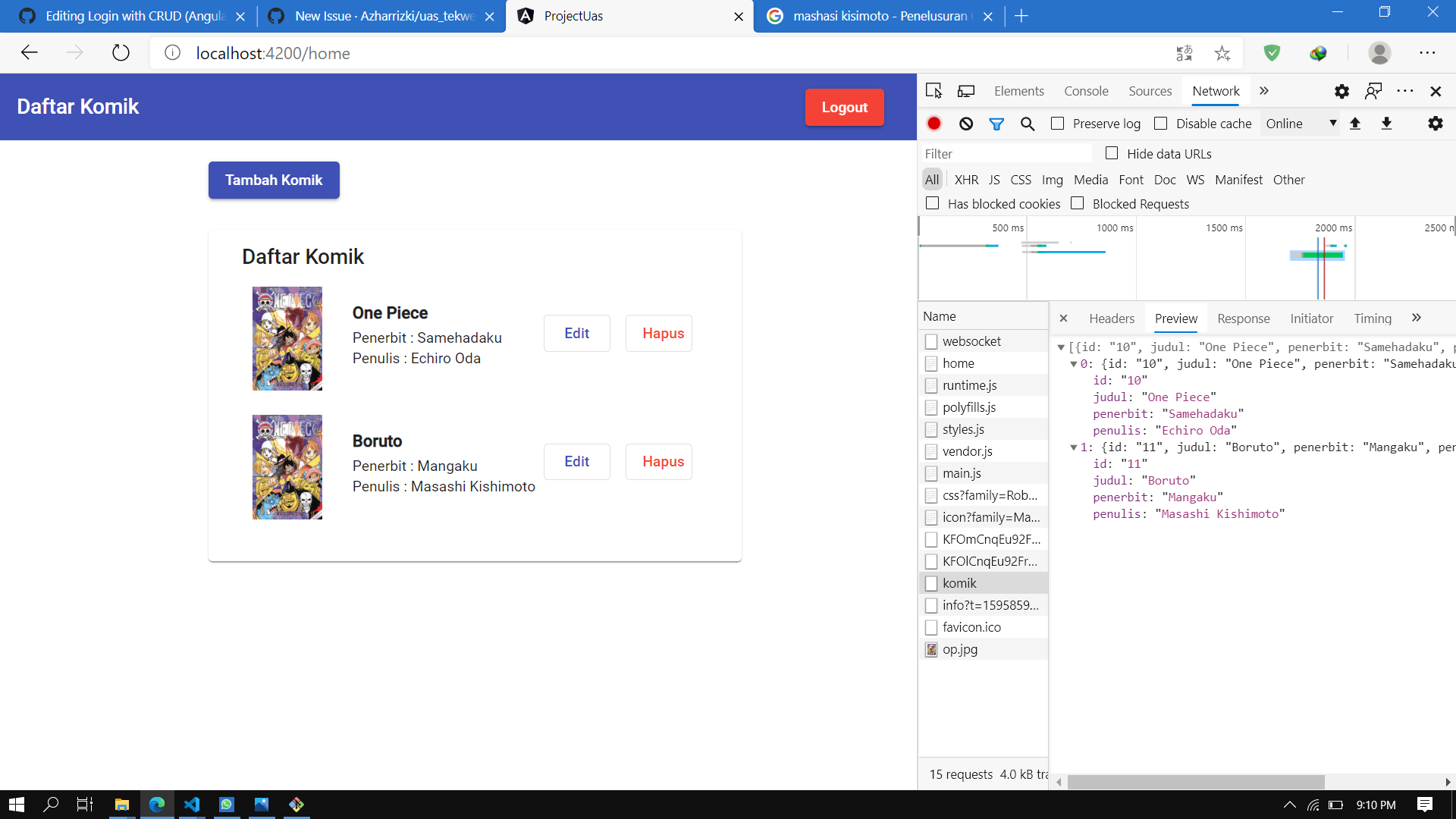The height and width of the screenshot is (819, 1456).
Task: Switch to the Console tab
Action: (x=1086, y=91)
